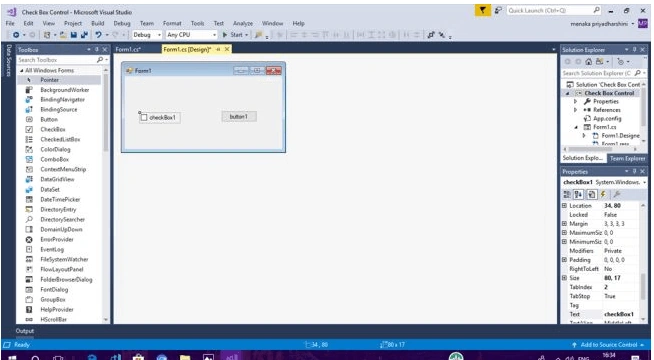Click the Locked property value False
The image size is (654, 360).
pyautogui.click(x=610, y=214)
